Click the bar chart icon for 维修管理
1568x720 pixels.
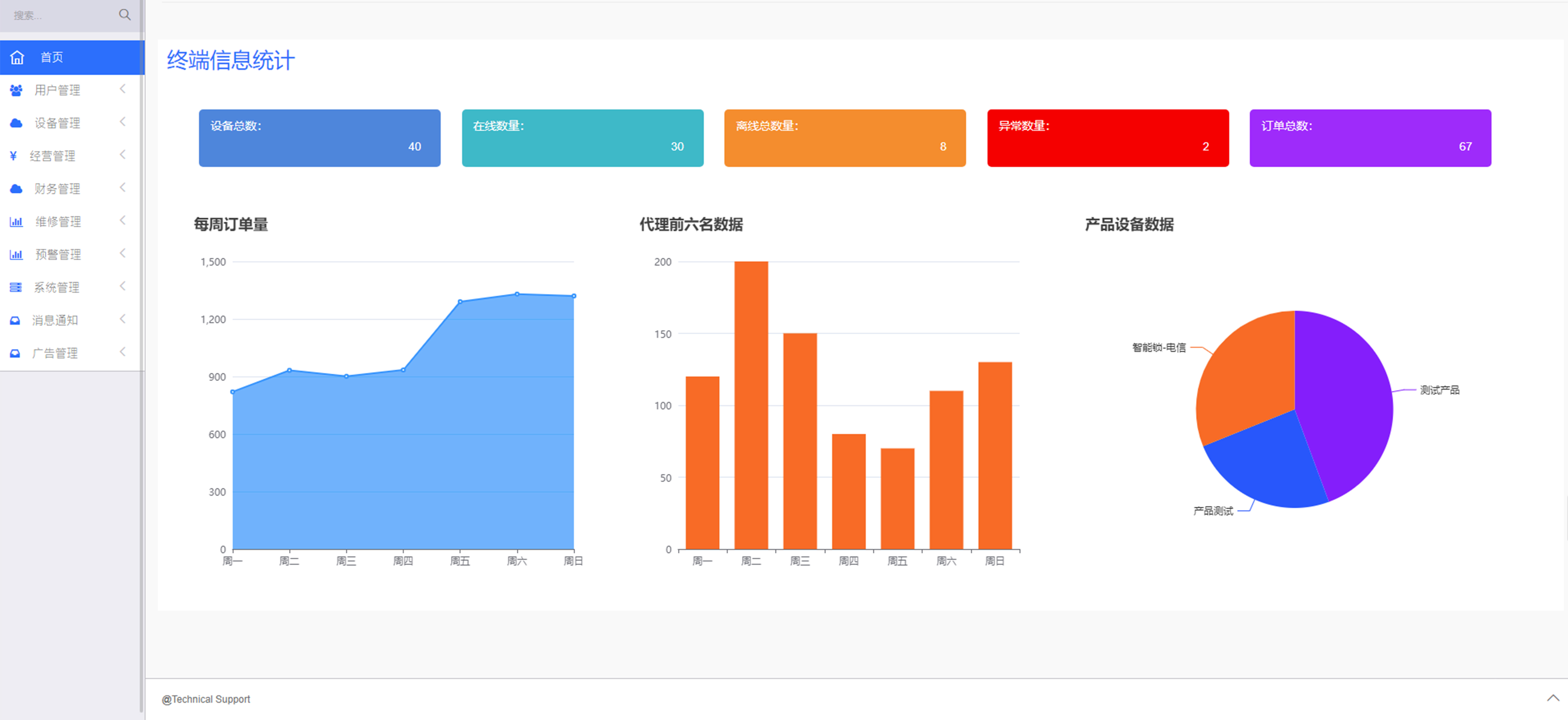click(16, 221)
